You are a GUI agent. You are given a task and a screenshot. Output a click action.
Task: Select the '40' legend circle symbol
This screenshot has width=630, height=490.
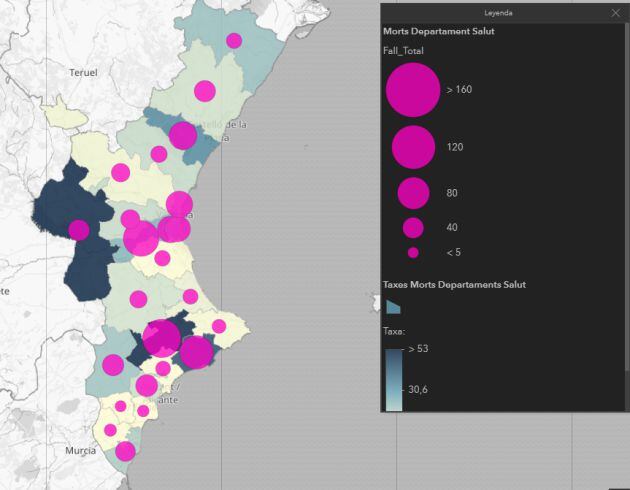(x=413, y=227)
